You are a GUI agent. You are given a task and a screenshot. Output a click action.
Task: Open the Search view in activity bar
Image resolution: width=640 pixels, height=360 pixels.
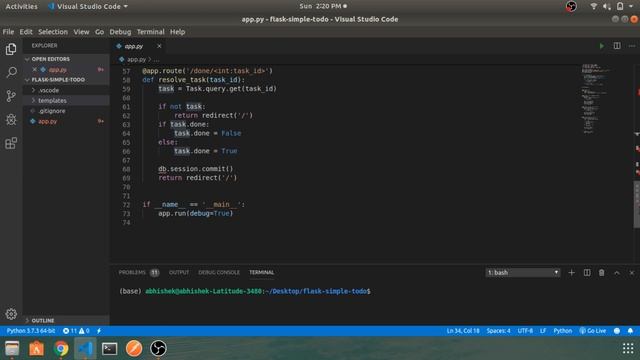[11, 73]
